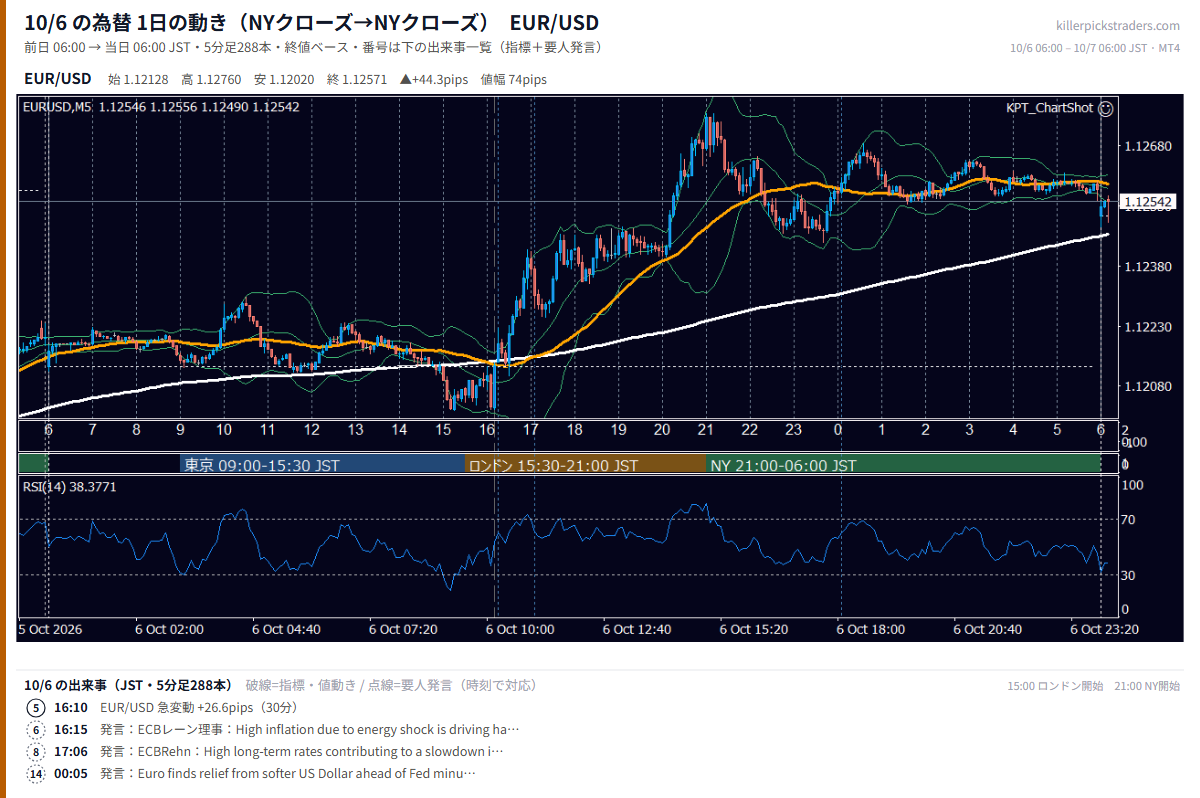Image resolution: width=1200 pixels, height=798 pixels.
Task: Click hour 17 on the JST time axis
Action: tap(531, 430)
